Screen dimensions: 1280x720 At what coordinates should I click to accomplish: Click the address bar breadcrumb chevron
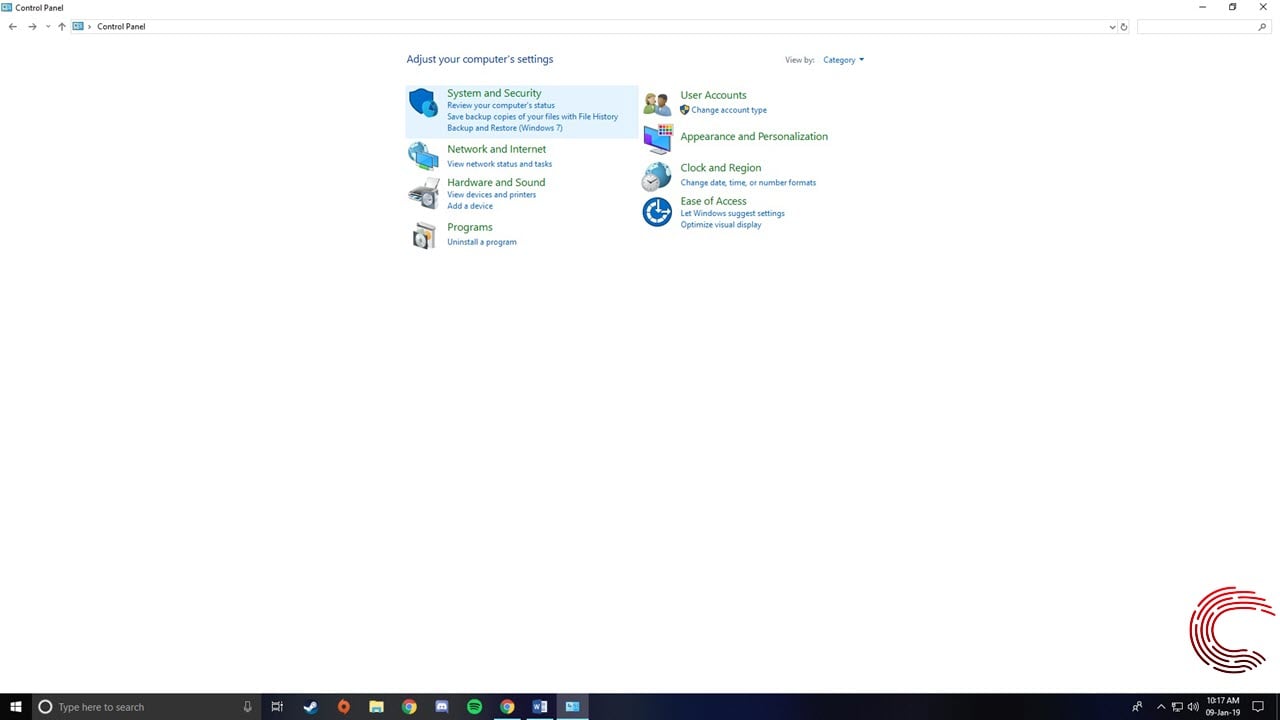90,27
